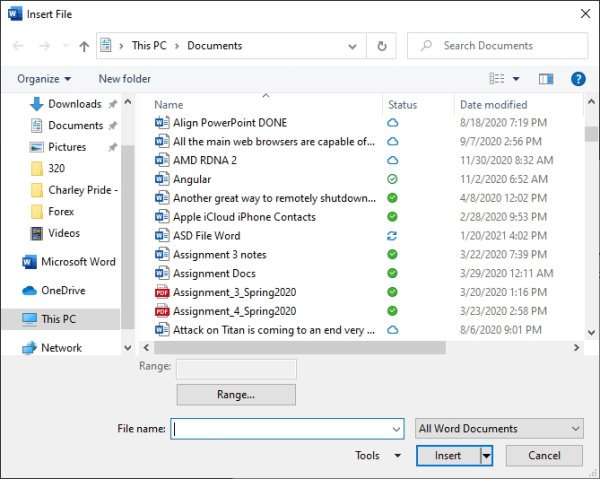Click the Microsoft Word icon in sidebar
The height and width of the screenshot is (479, 600).
click(29, 262)
